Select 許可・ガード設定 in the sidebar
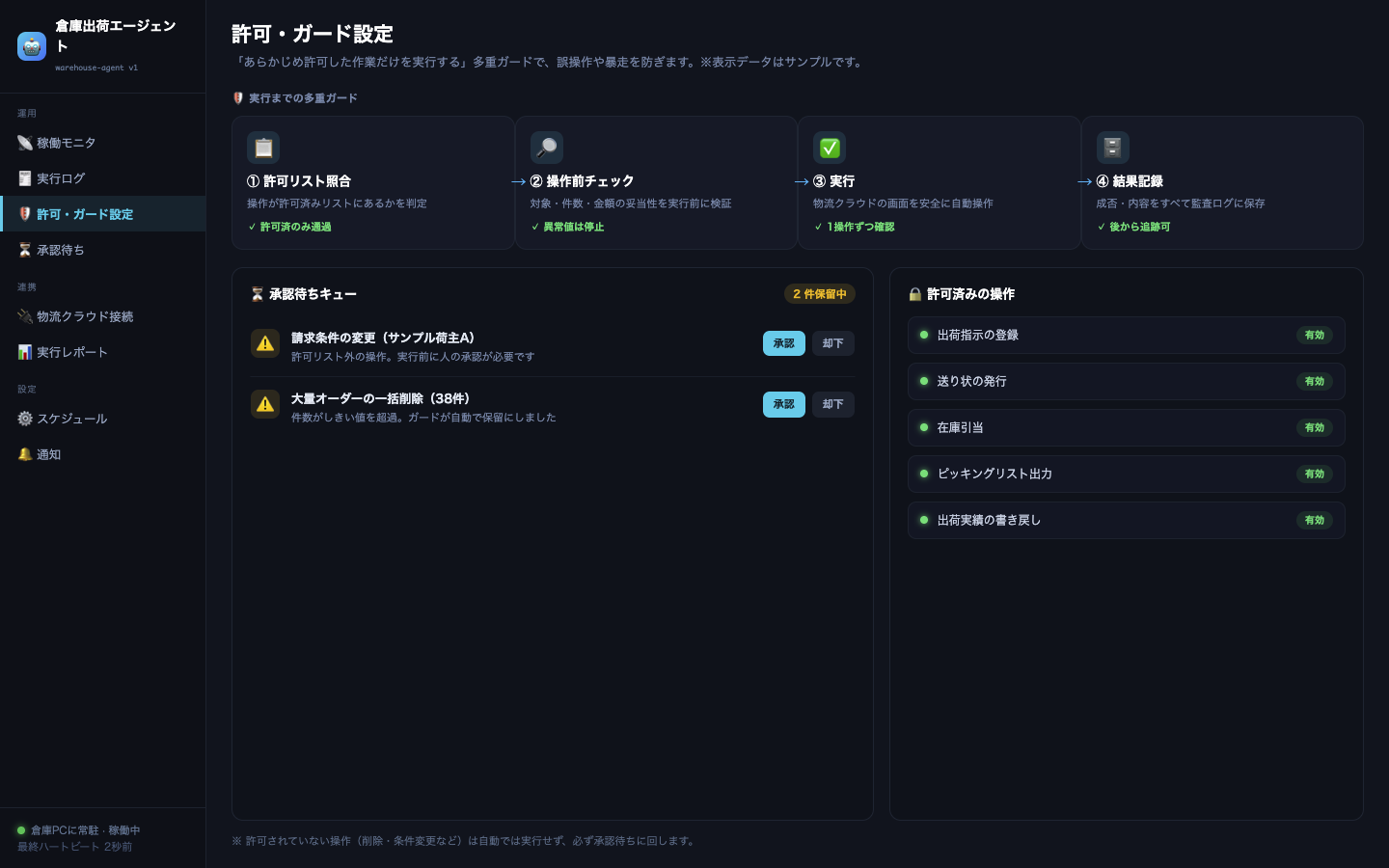Screen dimensions: 1389x868 point(102,214)
